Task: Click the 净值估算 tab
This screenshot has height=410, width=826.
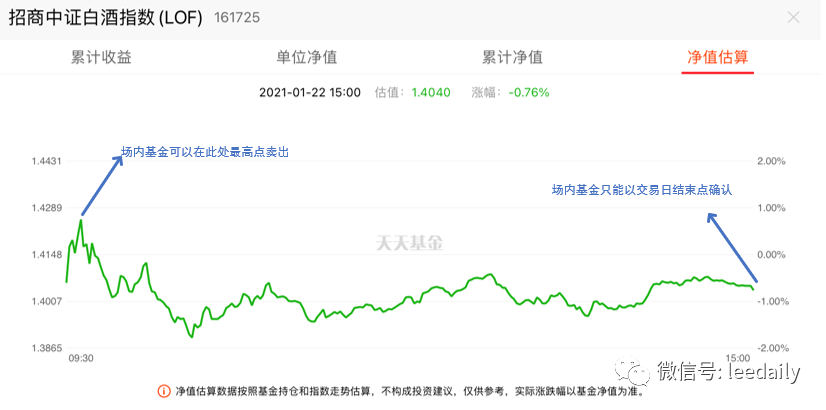Action: (717, 57)
